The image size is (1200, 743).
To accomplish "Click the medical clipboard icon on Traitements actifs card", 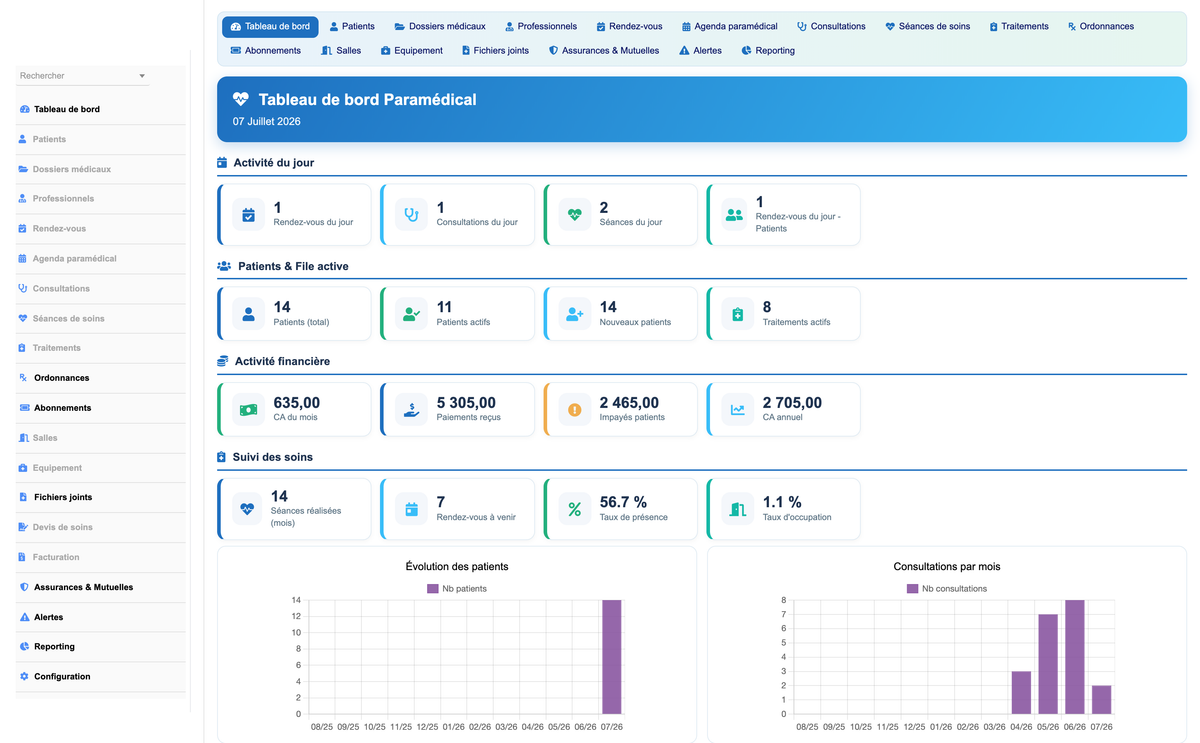I will pyautogui.click(x=737, y=314).
